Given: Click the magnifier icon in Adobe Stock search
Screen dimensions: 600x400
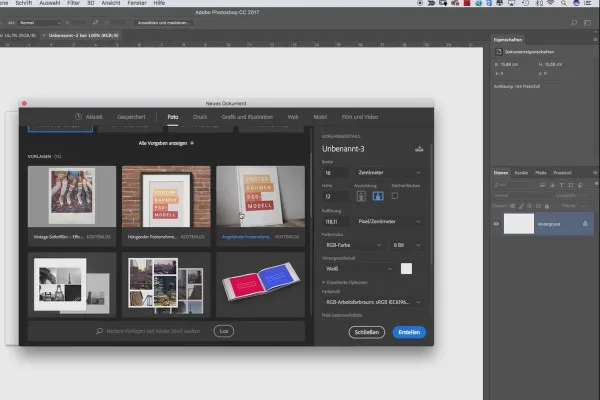Looking at the screenshot, I should (97, 329).
